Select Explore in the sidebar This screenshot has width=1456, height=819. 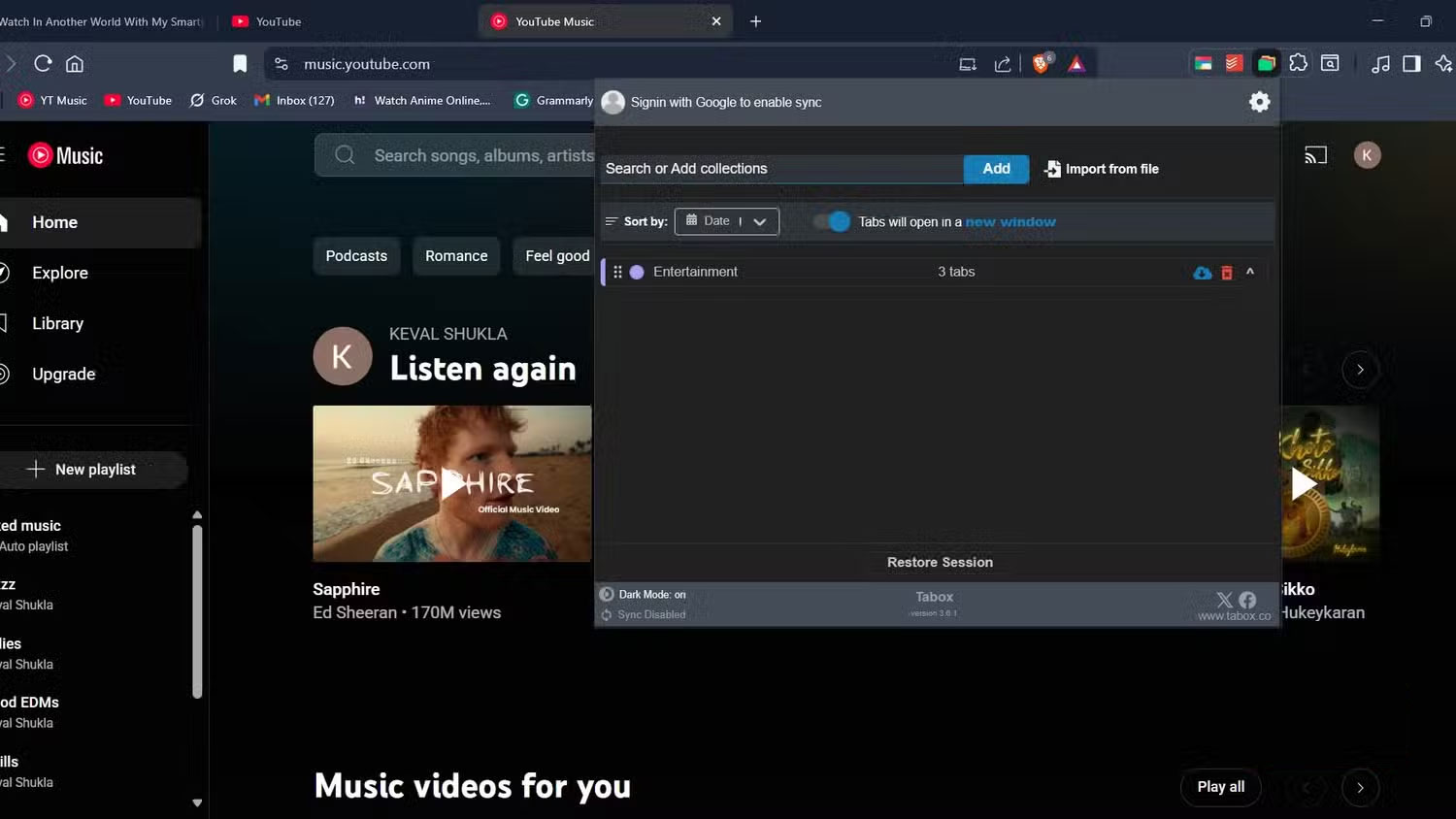[x=59, y=273]
